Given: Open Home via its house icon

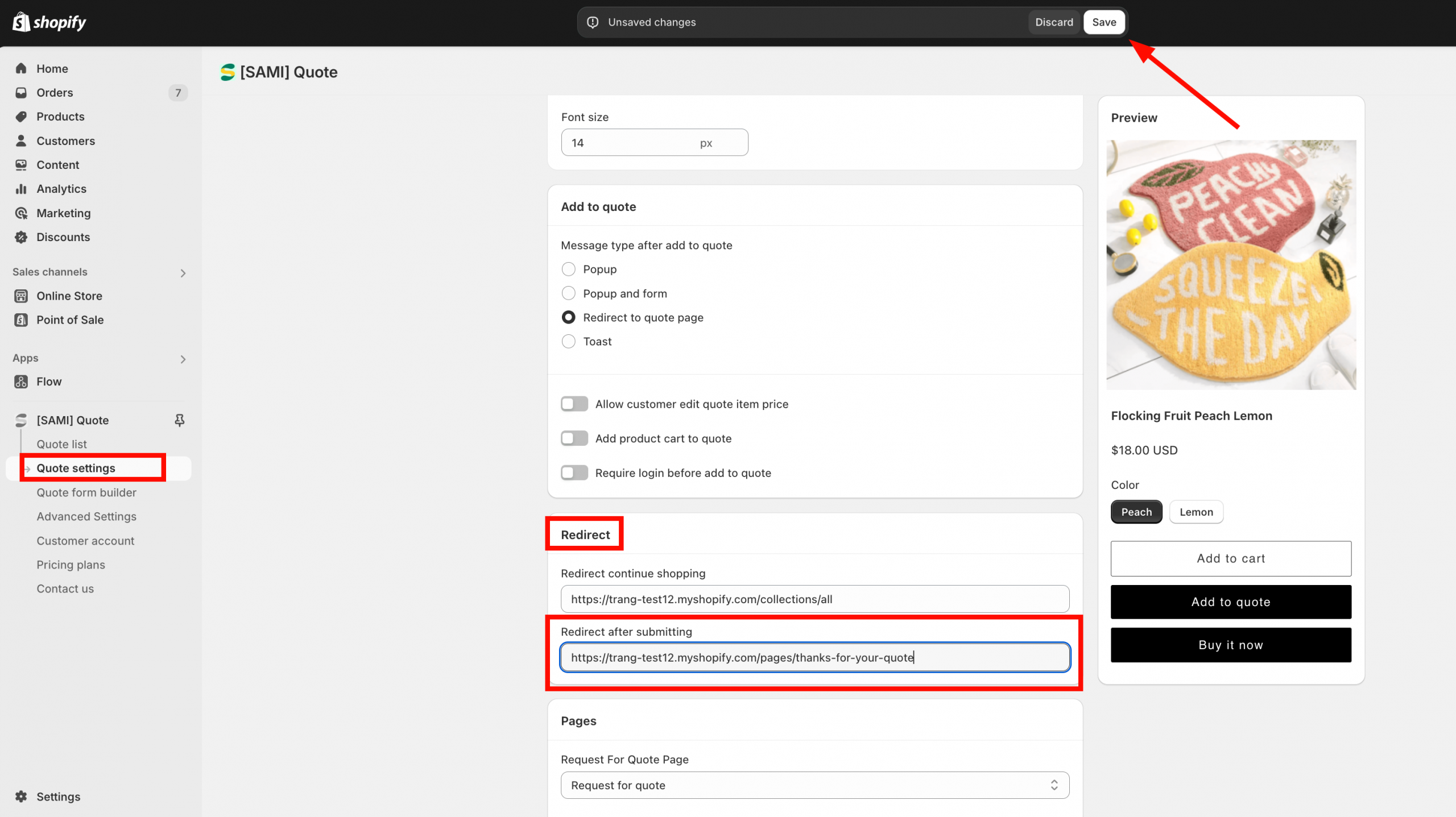Looking at the screenshot, I should 21,68.
